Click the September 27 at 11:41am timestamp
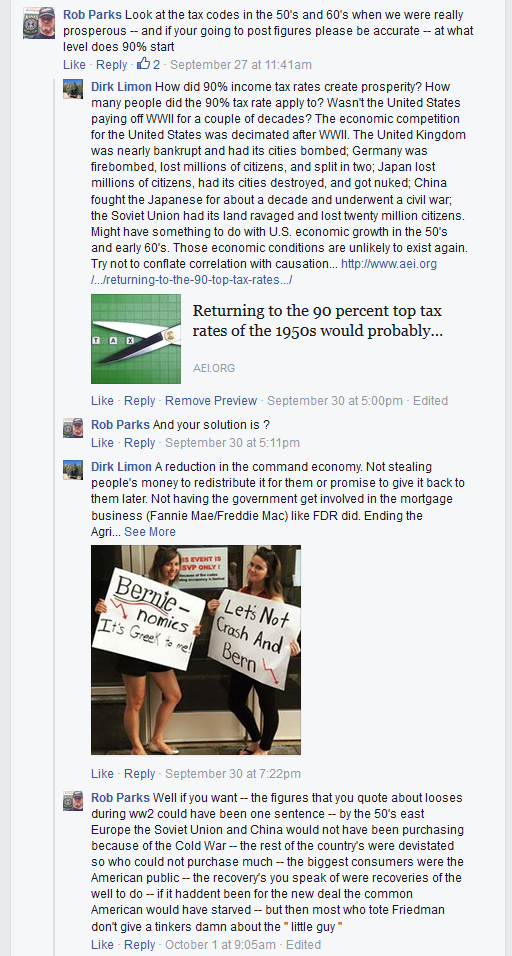 tap(241, 64)
